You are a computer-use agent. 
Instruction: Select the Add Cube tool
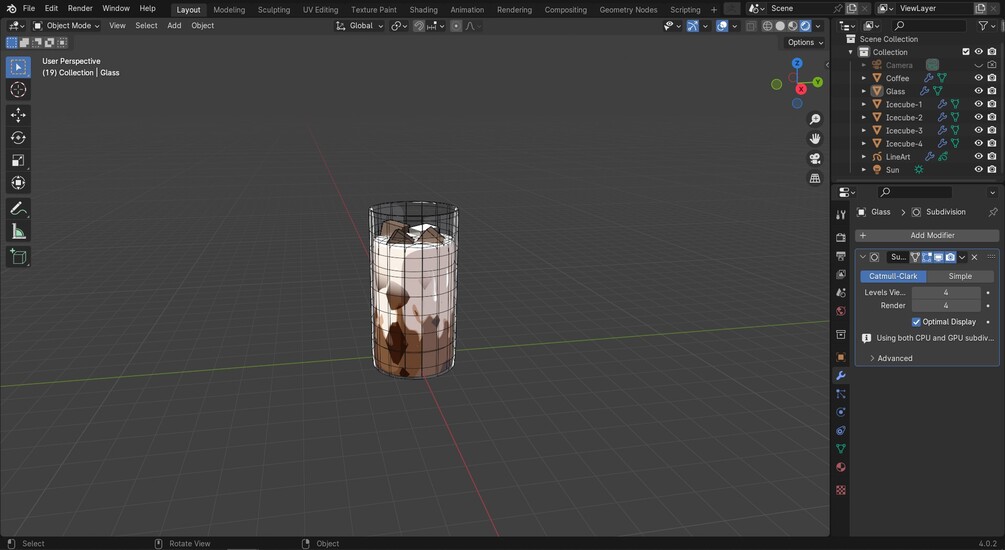click(x=18, y=256)
